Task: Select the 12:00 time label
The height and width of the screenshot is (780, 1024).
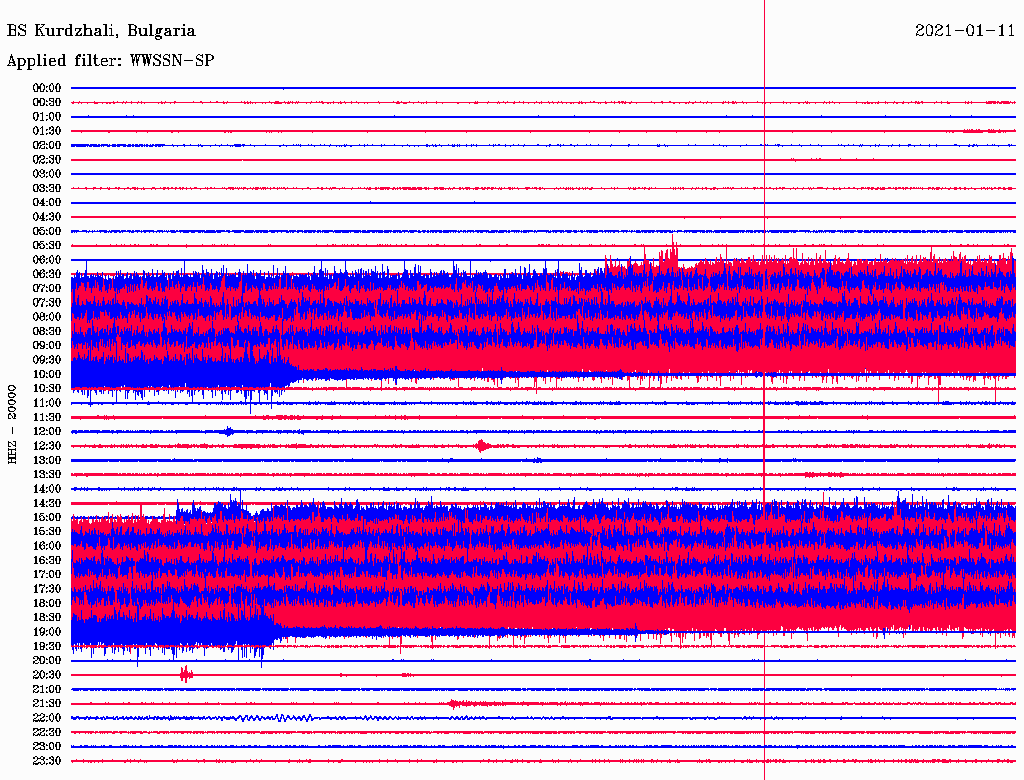Action: (47, 432)
